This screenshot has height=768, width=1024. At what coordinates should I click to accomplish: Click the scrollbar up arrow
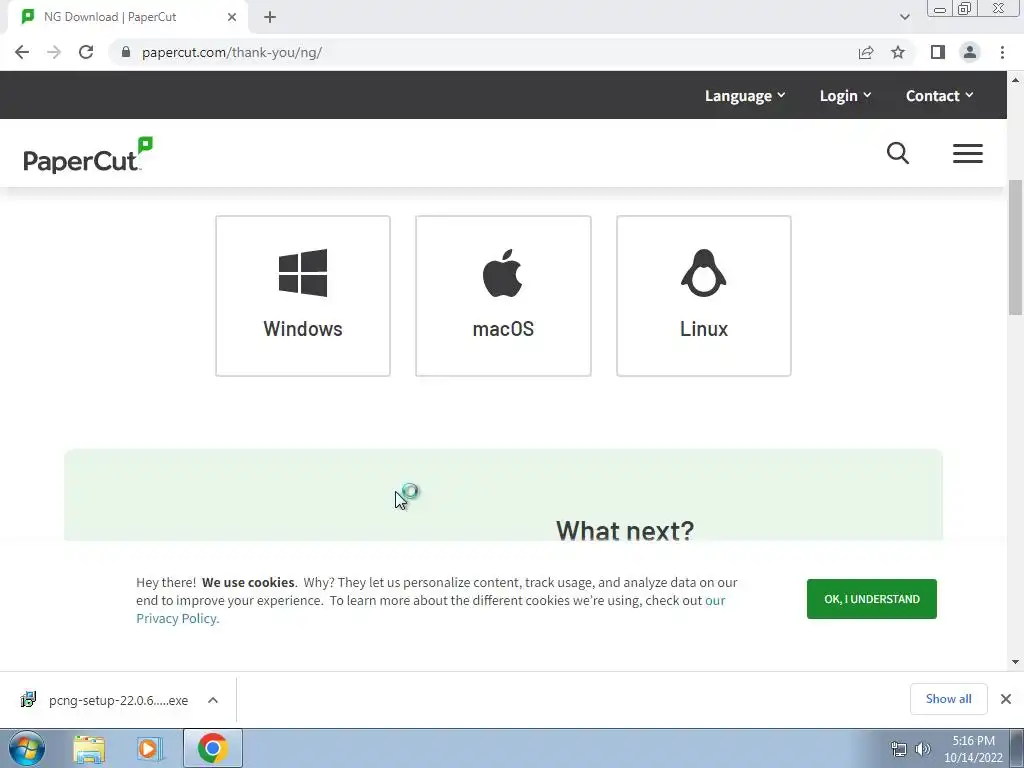pos(1016,80)
